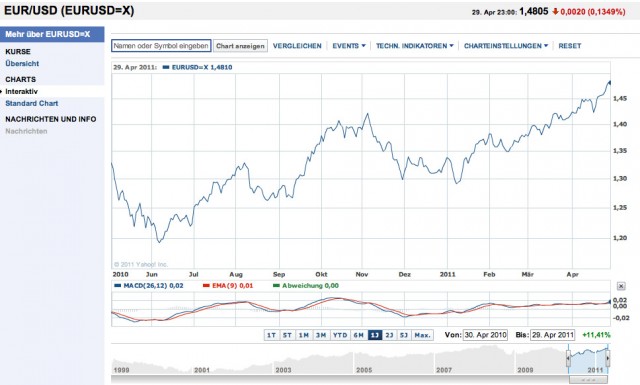
Task: Select the 1T time range
Action: (271, 335)
